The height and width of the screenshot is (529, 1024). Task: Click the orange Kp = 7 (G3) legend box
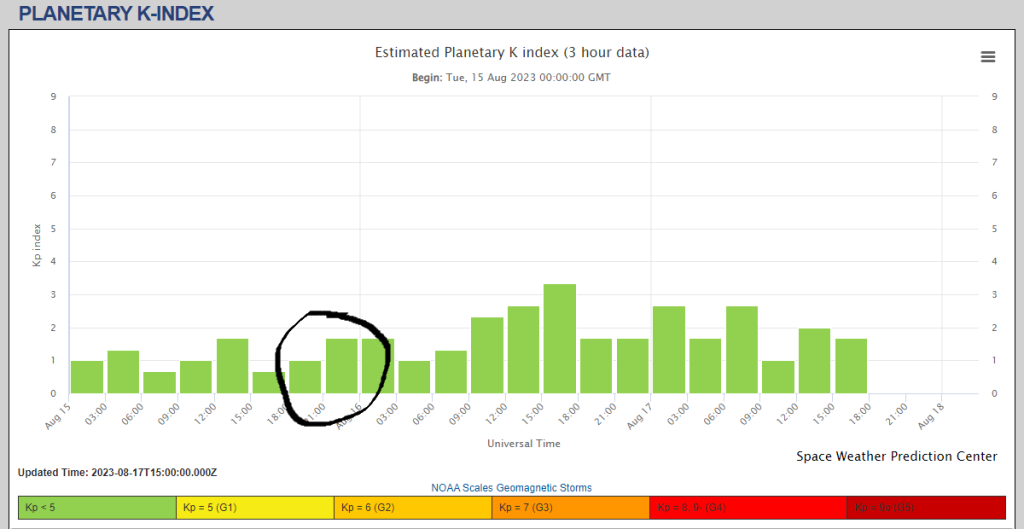click(x=570, y=507)
